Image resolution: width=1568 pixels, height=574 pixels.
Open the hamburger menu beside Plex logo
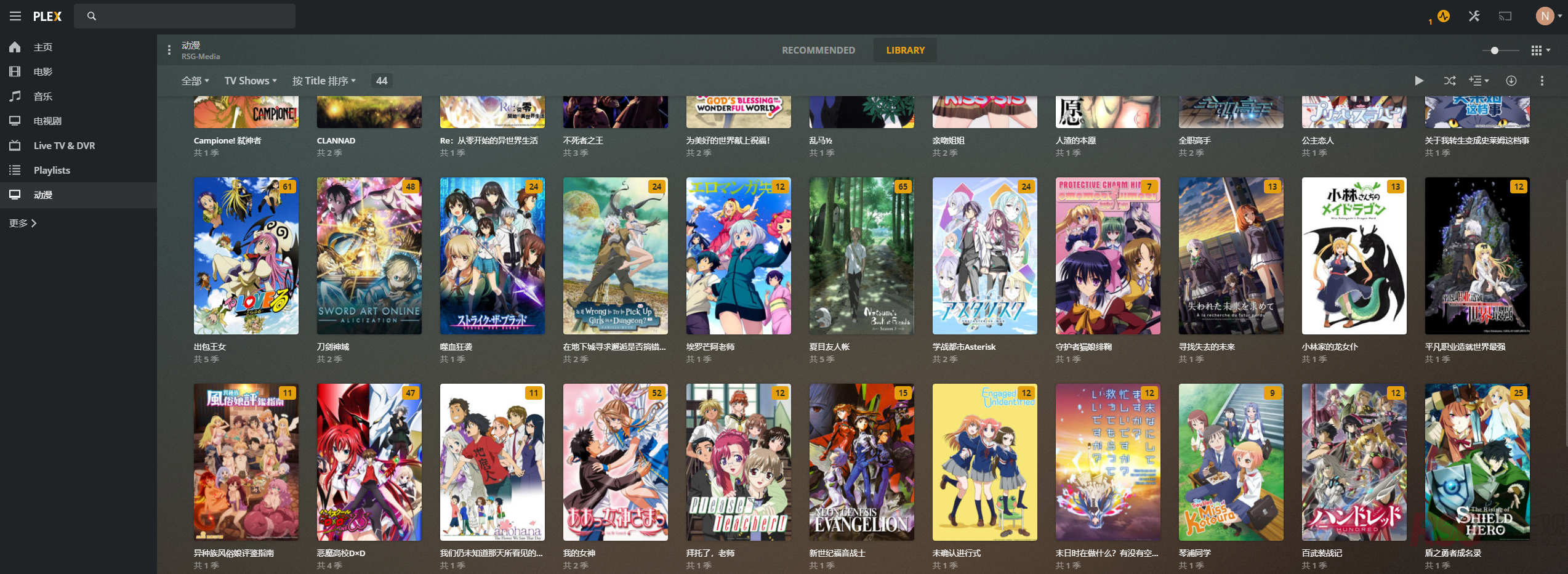(15, 17)
